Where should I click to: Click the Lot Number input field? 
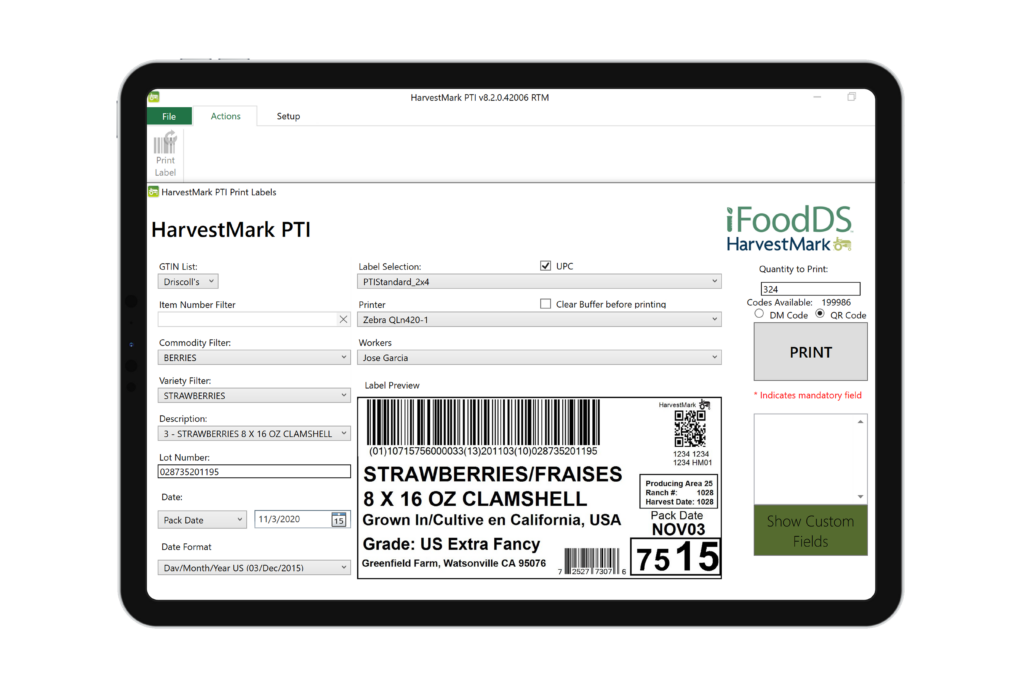tap(254, 472)
